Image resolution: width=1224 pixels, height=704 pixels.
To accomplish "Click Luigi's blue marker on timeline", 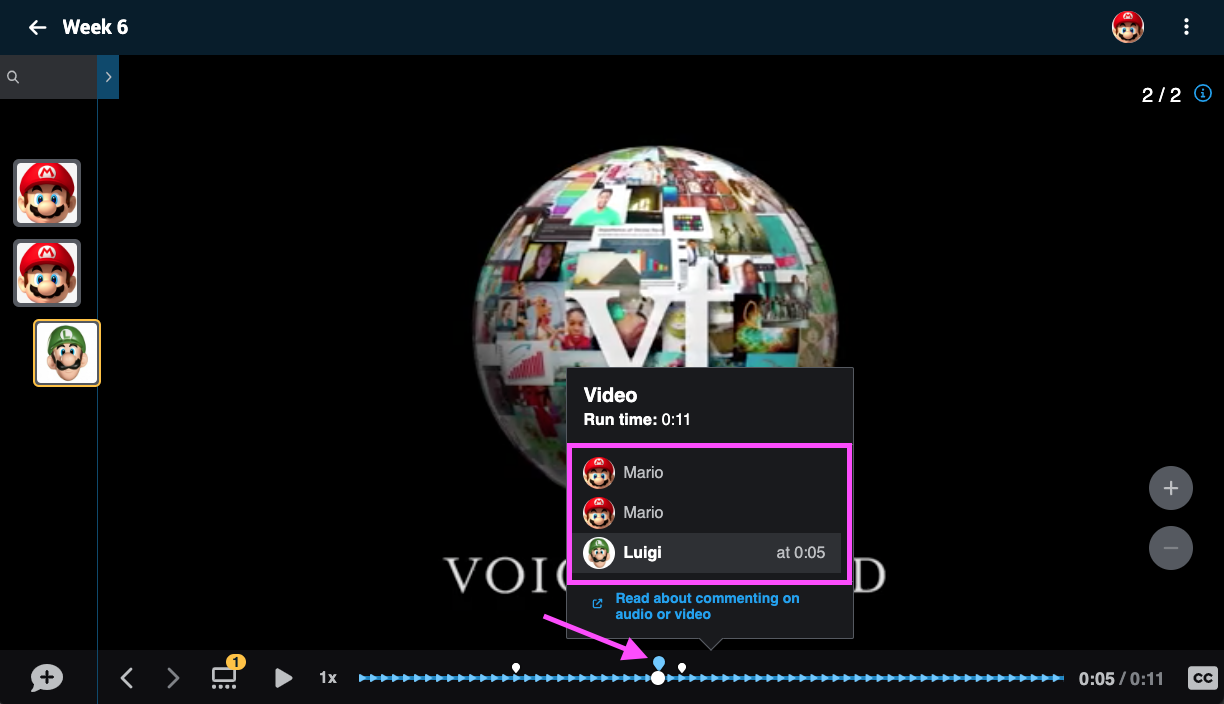I will 659,662.
